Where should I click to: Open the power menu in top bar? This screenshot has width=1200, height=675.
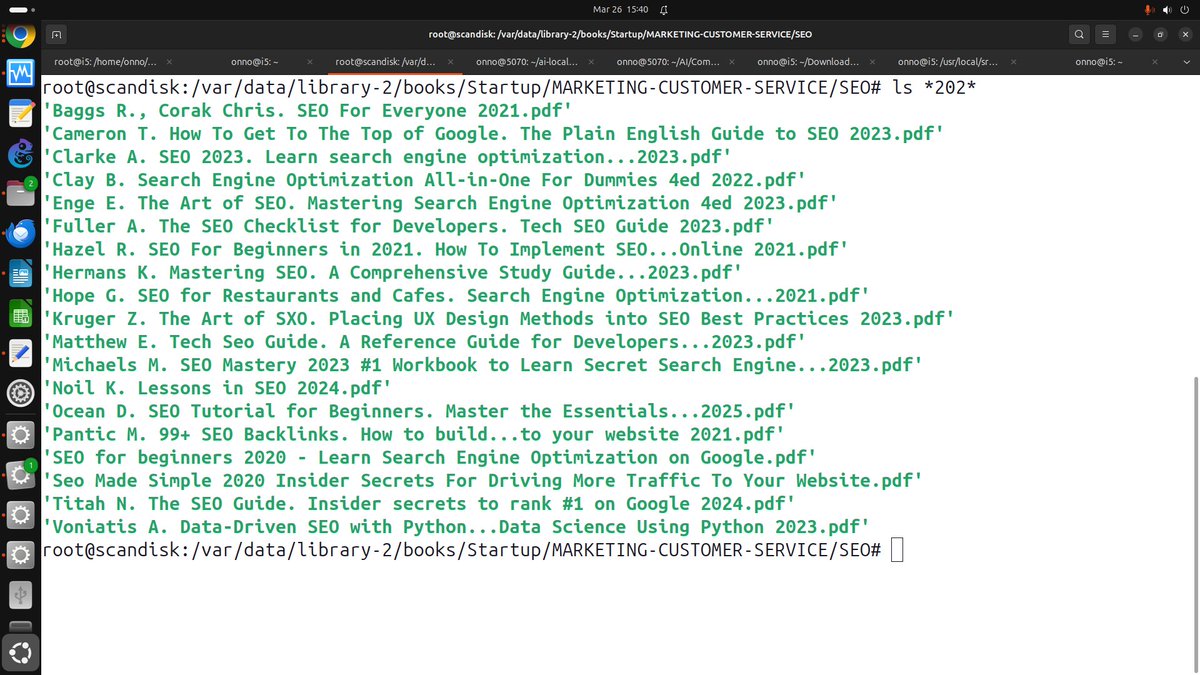(x=1184, y=9)
